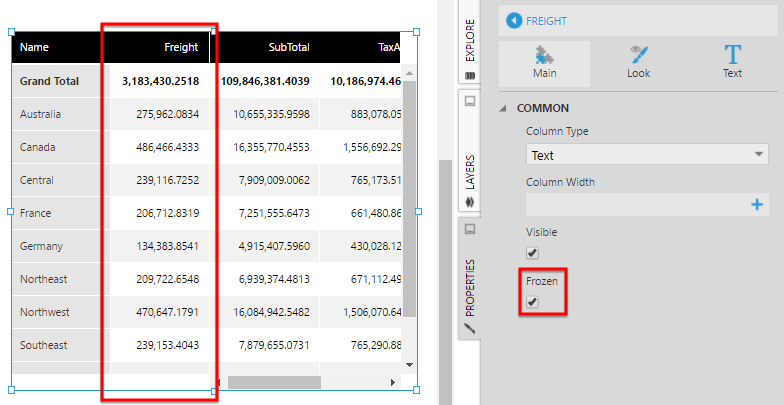The height and width of the screenshot is (405, 784).
Task: Open the Column Type dropdown
Action: (x=647, y=154)
